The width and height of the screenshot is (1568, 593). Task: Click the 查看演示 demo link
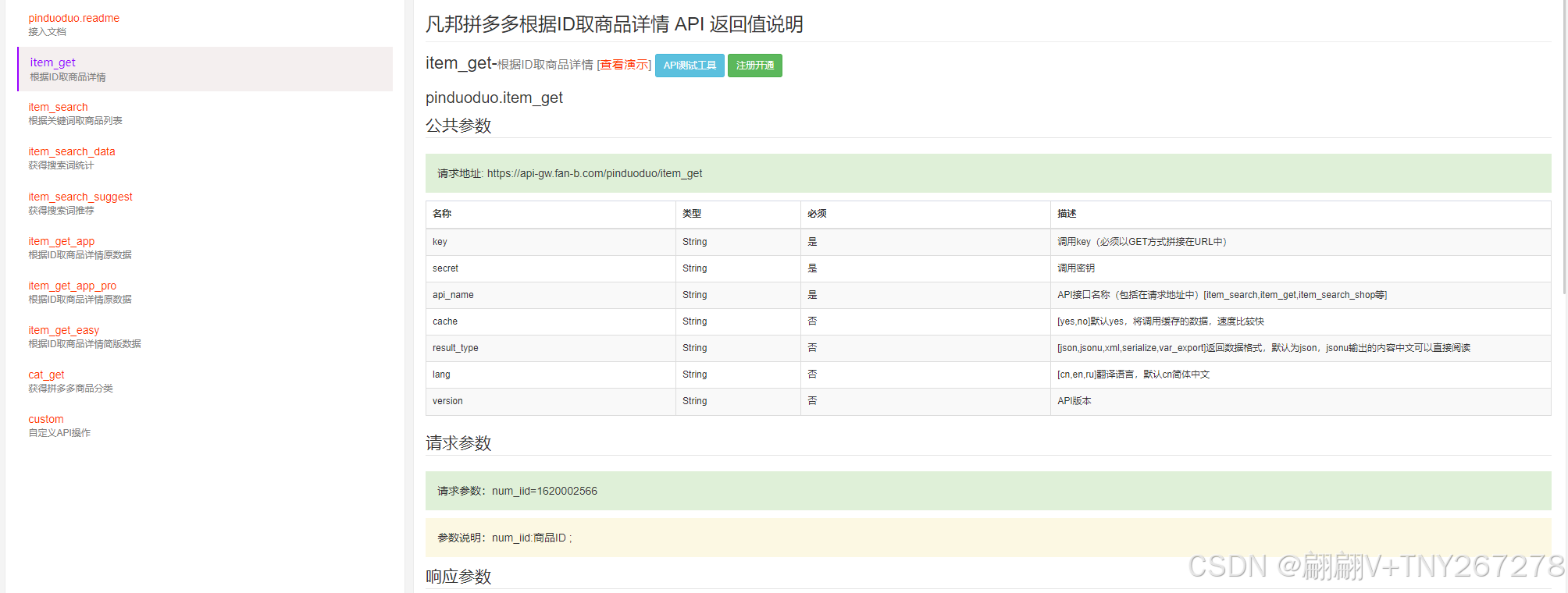[624, 65]
